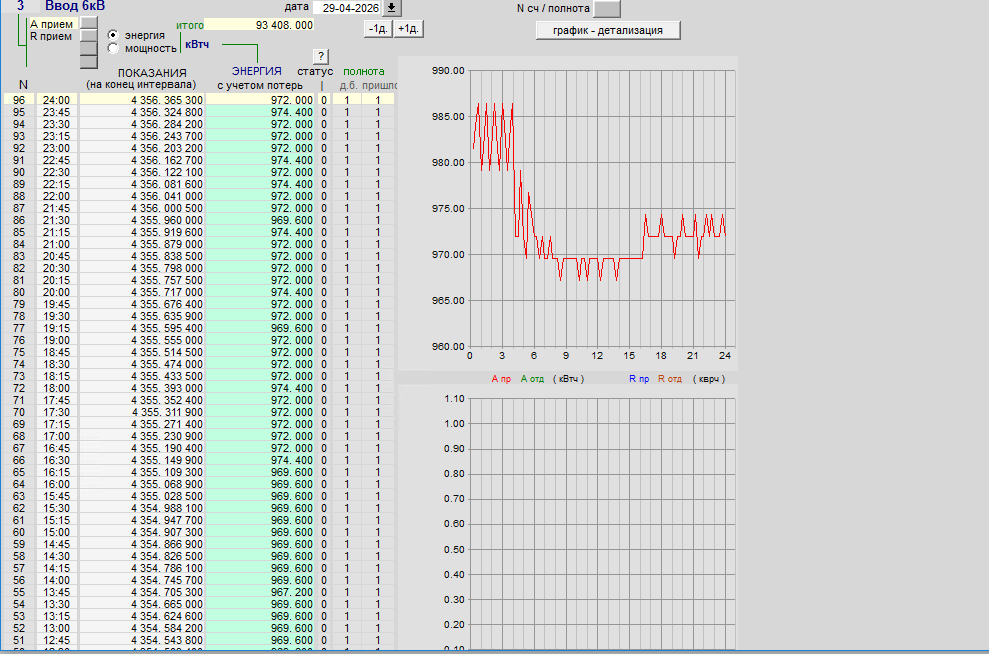Select row 96 at 24:00
Image resolution: width=989 pixels, height=654 pixels.
(199, 100)
